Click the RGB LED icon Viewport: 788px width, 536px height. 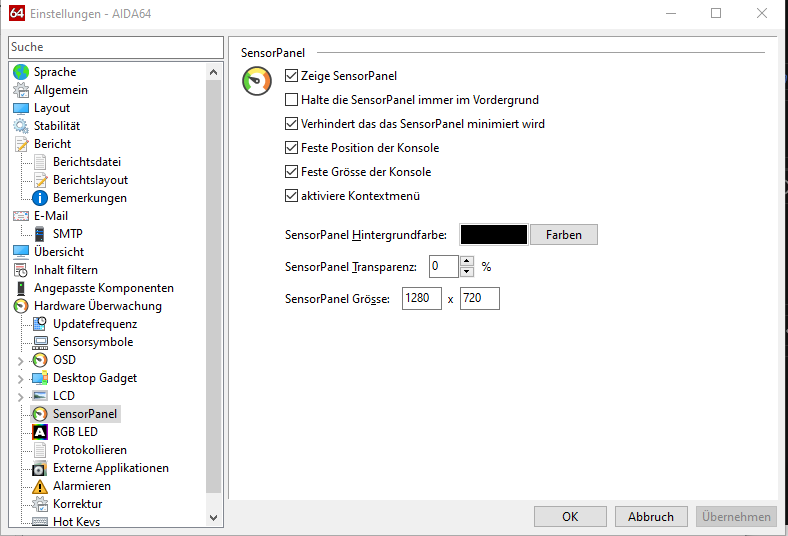click(40, 432)
